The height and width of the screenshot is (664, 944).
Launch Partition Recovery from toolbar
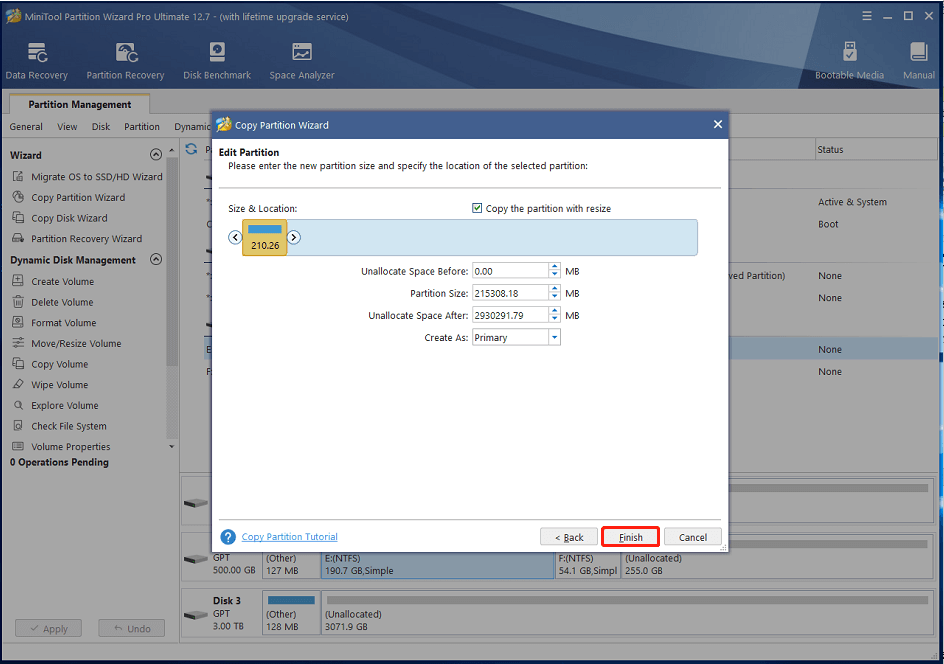[x=125, y=61]
